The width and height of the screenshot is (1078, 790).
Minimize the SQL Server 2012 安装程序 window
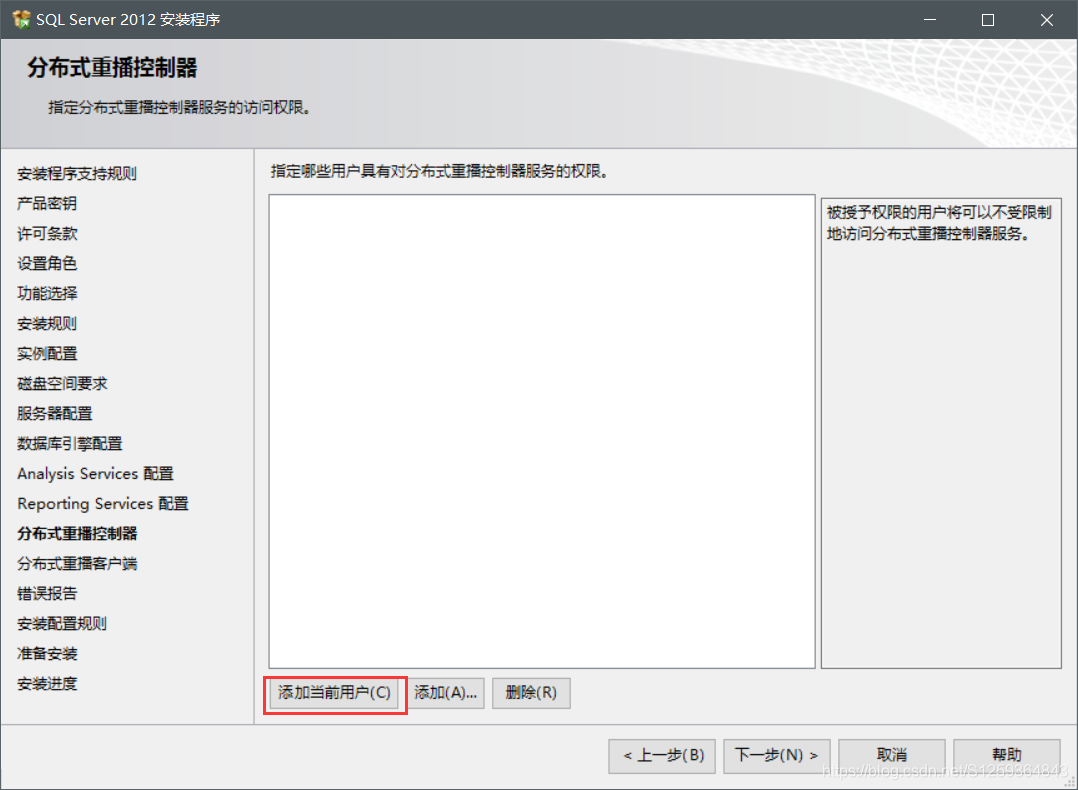(x=930, y=20)
